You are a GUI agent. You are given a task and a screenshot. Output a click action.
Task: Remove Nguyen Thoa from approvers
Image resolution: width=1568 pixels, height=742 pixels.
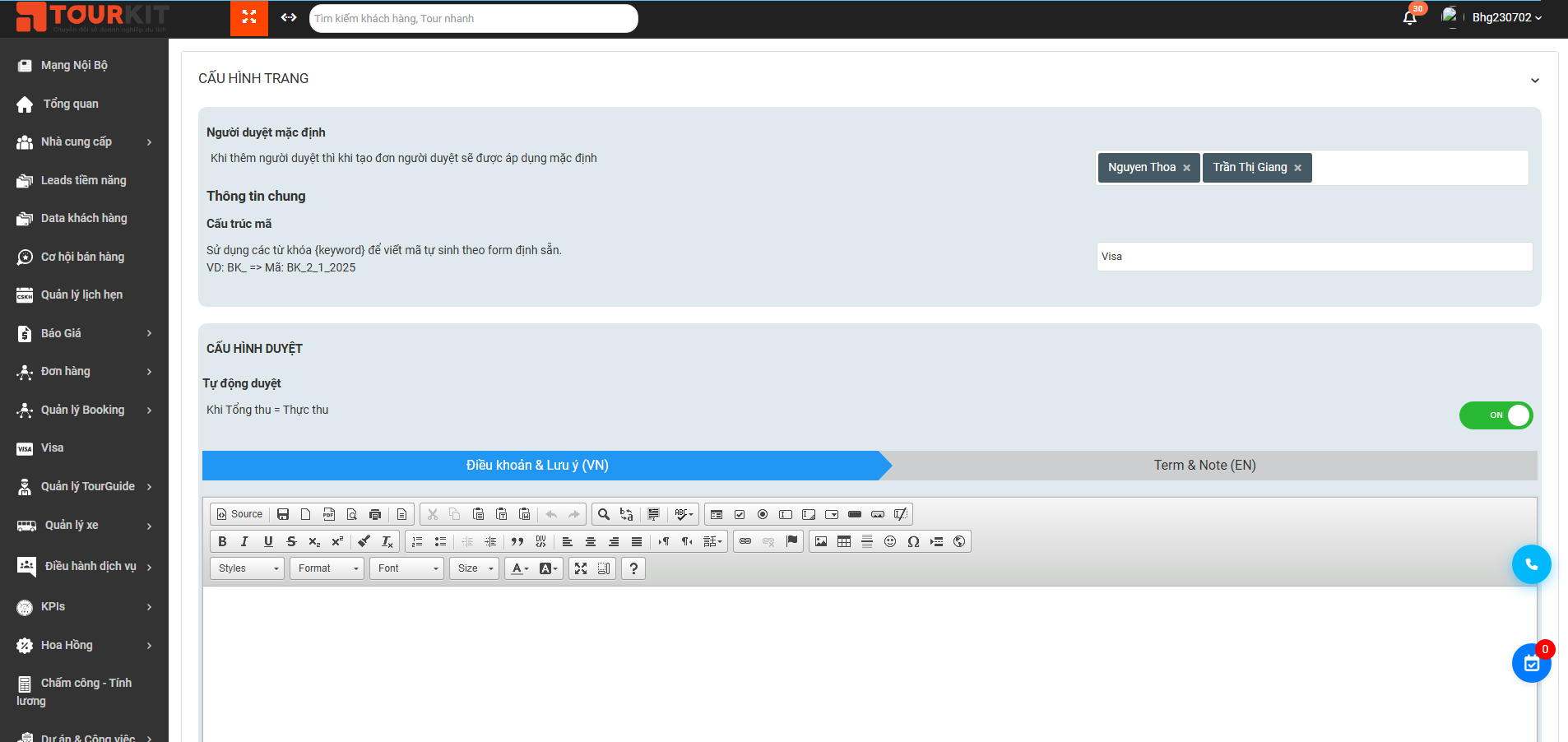(1186, 168)
